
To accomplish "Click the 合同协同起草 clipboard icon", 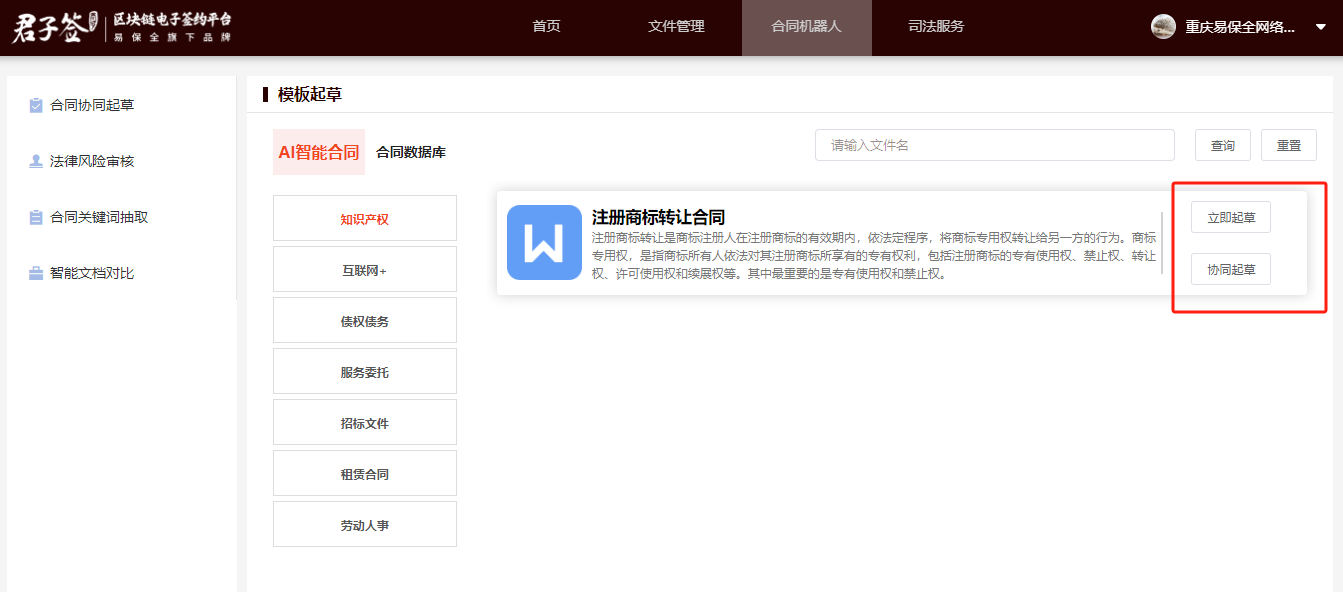I will coord(36,105).
